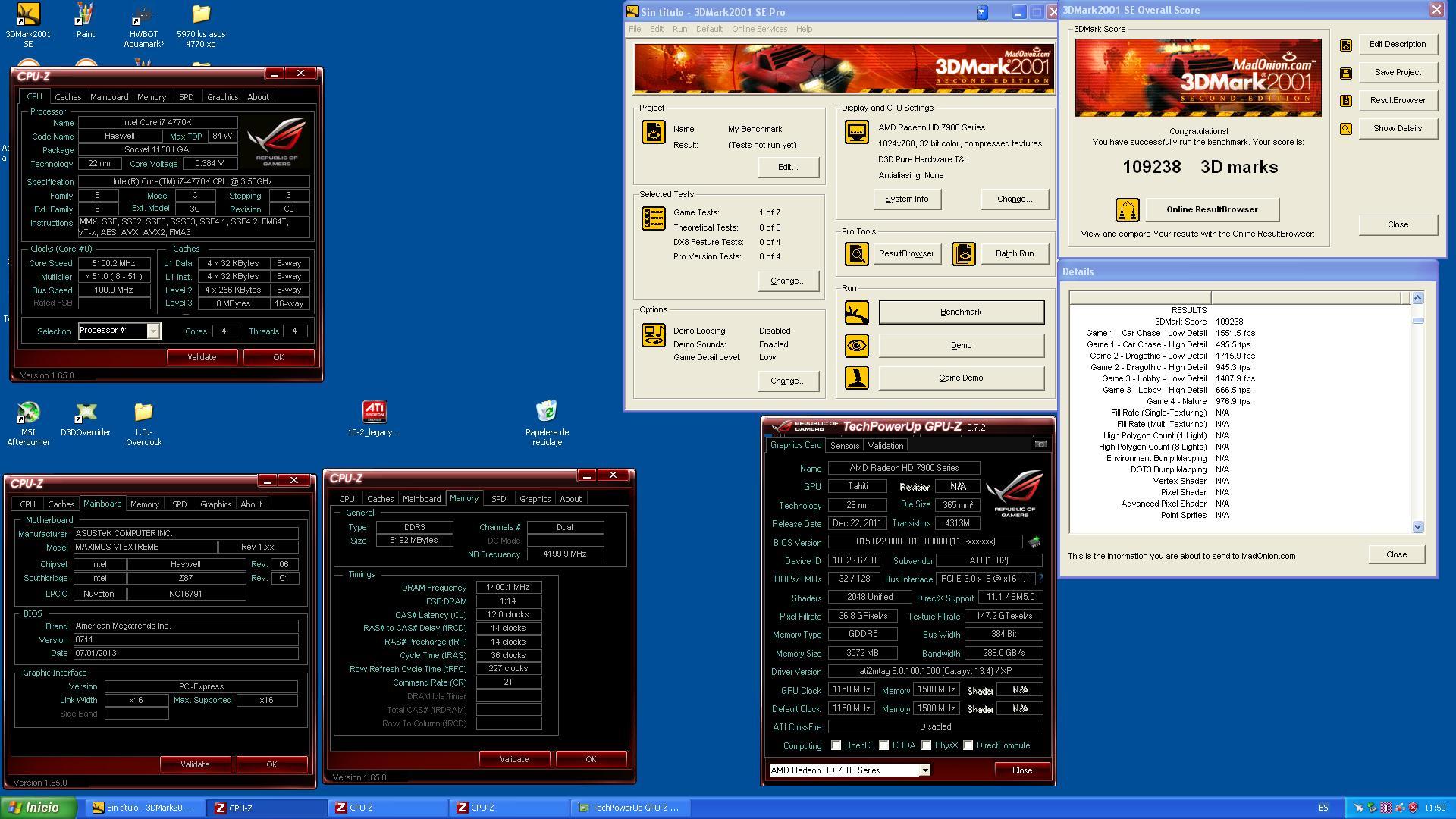1456x819 pixels.
Task: Click the Project icon in 3DMark
Action: tap(654, 132)
